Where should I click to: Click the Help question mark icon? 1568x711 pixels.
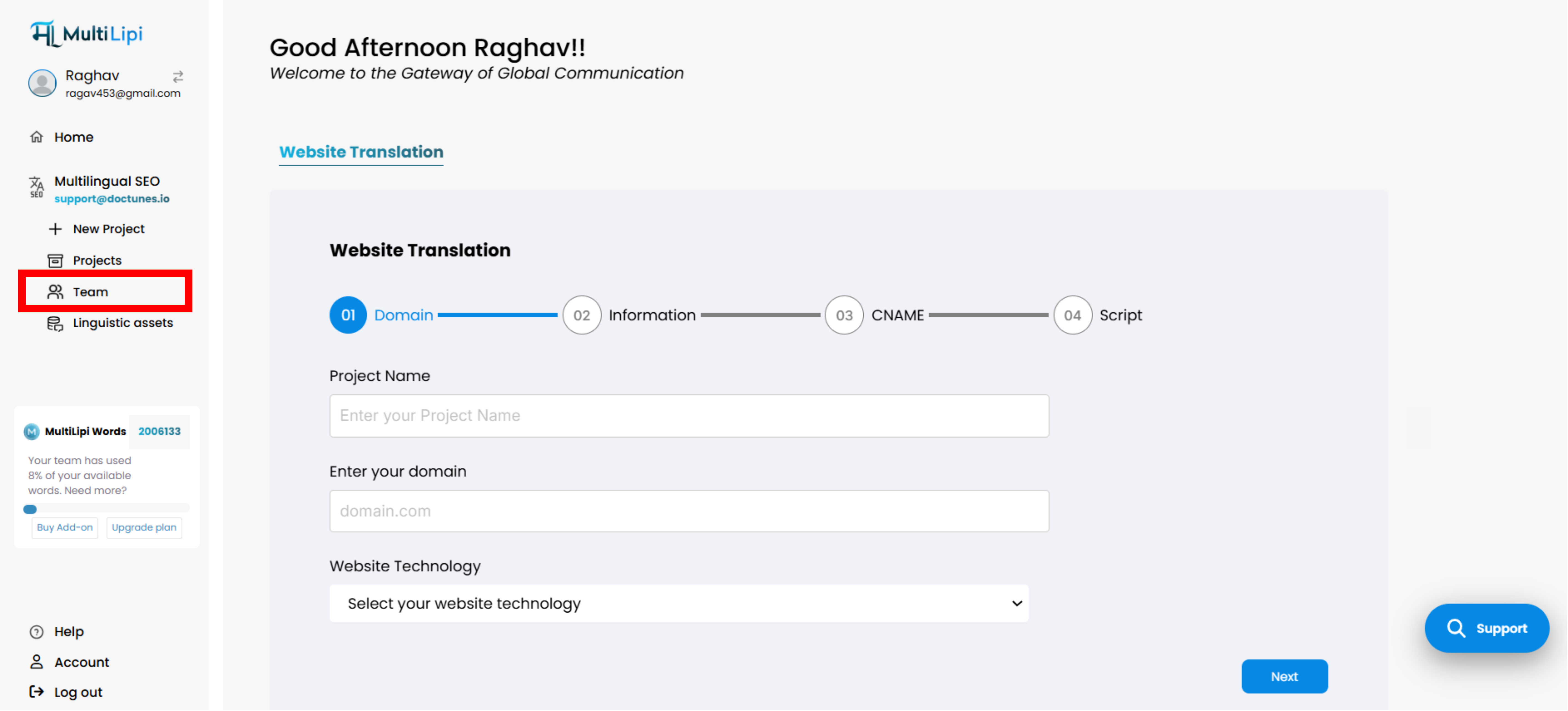[36, 632]
